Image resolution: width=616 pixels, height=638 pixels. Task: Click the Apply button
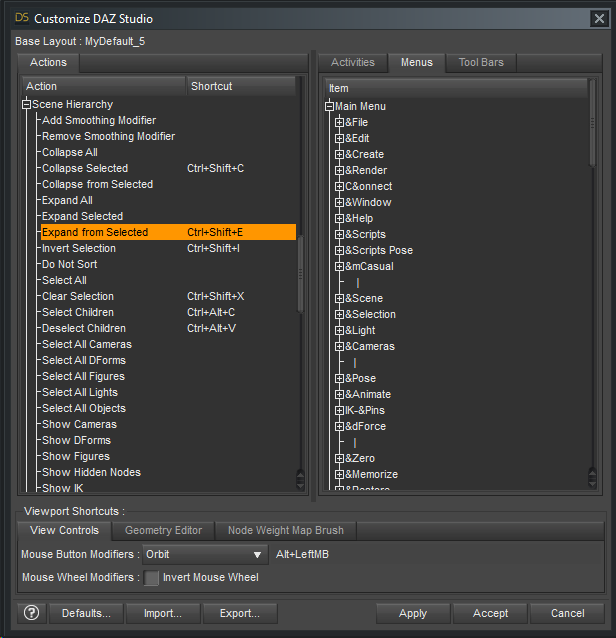(x=413, y=614)
